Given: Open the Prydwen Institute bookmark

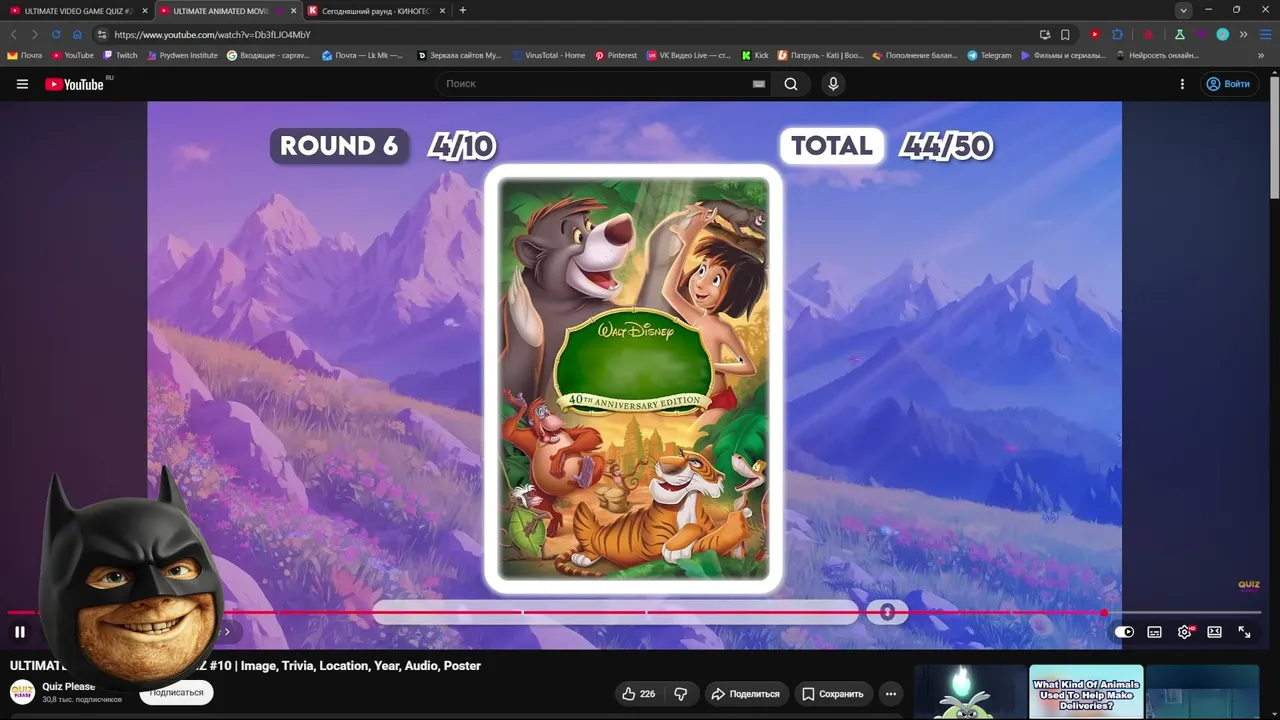Looking at the screenshot, I should point(182,56).
